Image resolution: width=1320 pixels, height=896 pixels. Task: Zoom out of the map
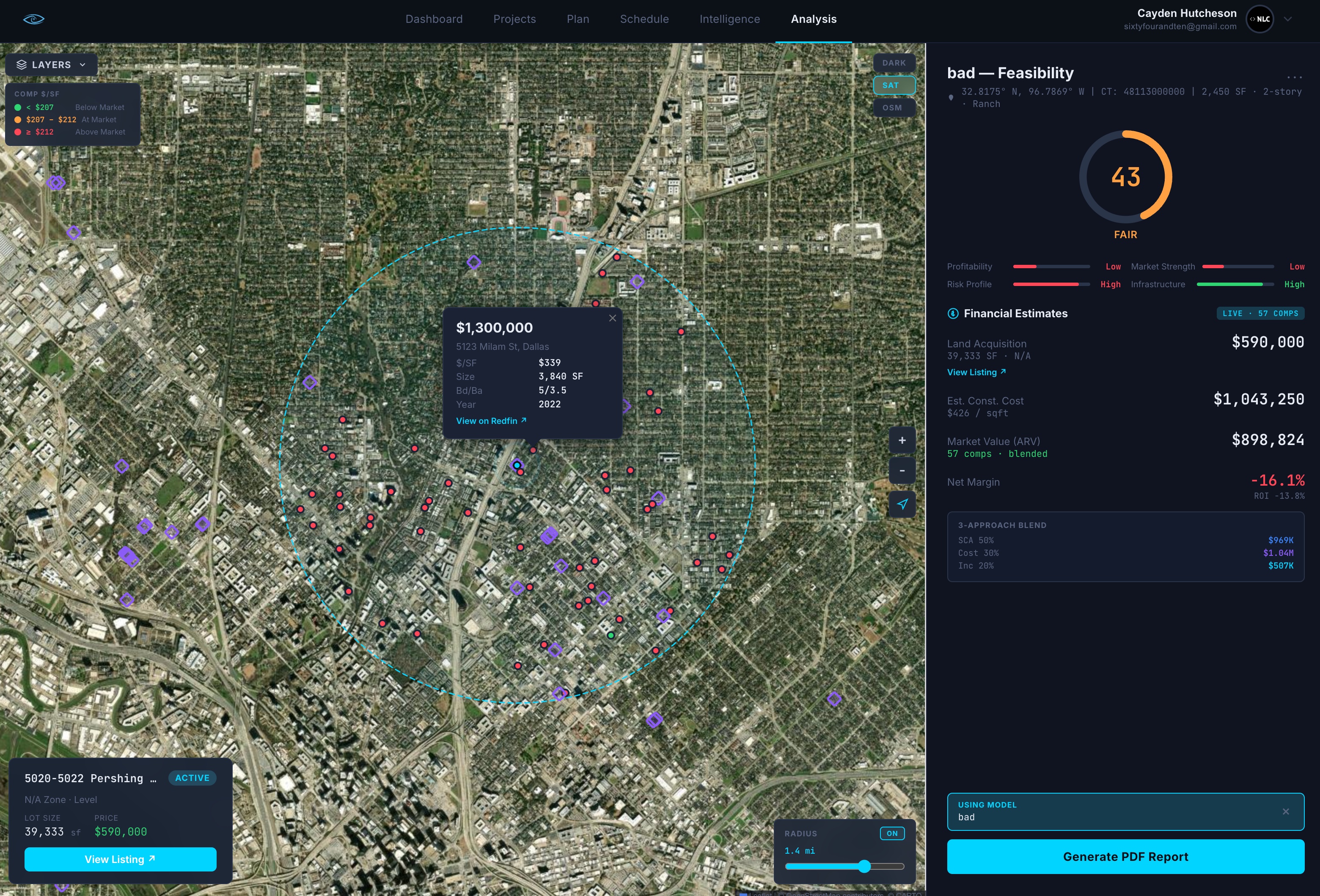coord(902,471)
